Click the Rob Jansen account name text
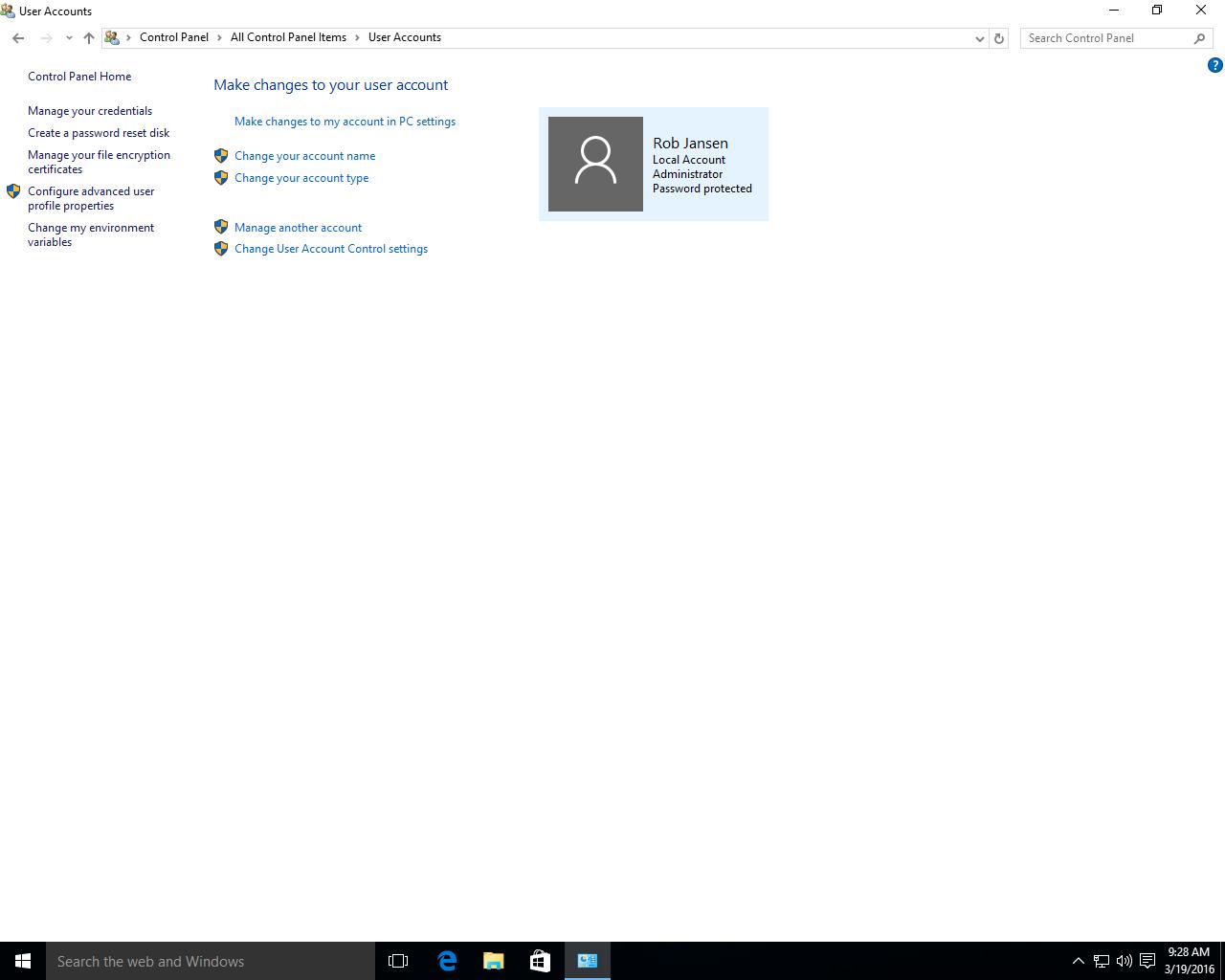The width and height of the screenshot is (1225, 980). pyautogui.click(x=690, y=144)
